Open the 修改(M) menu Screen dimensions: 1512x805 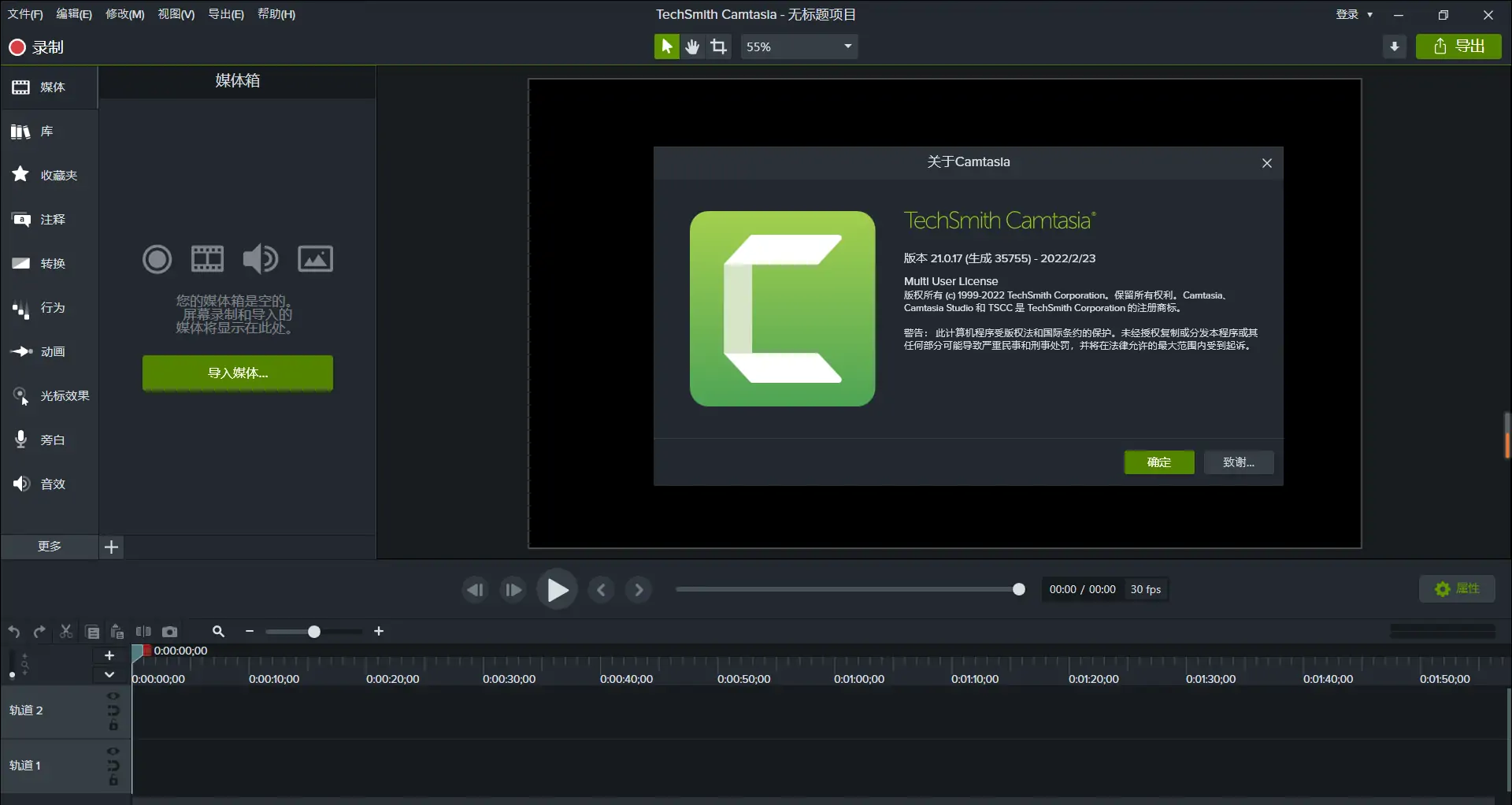(125, 14)
